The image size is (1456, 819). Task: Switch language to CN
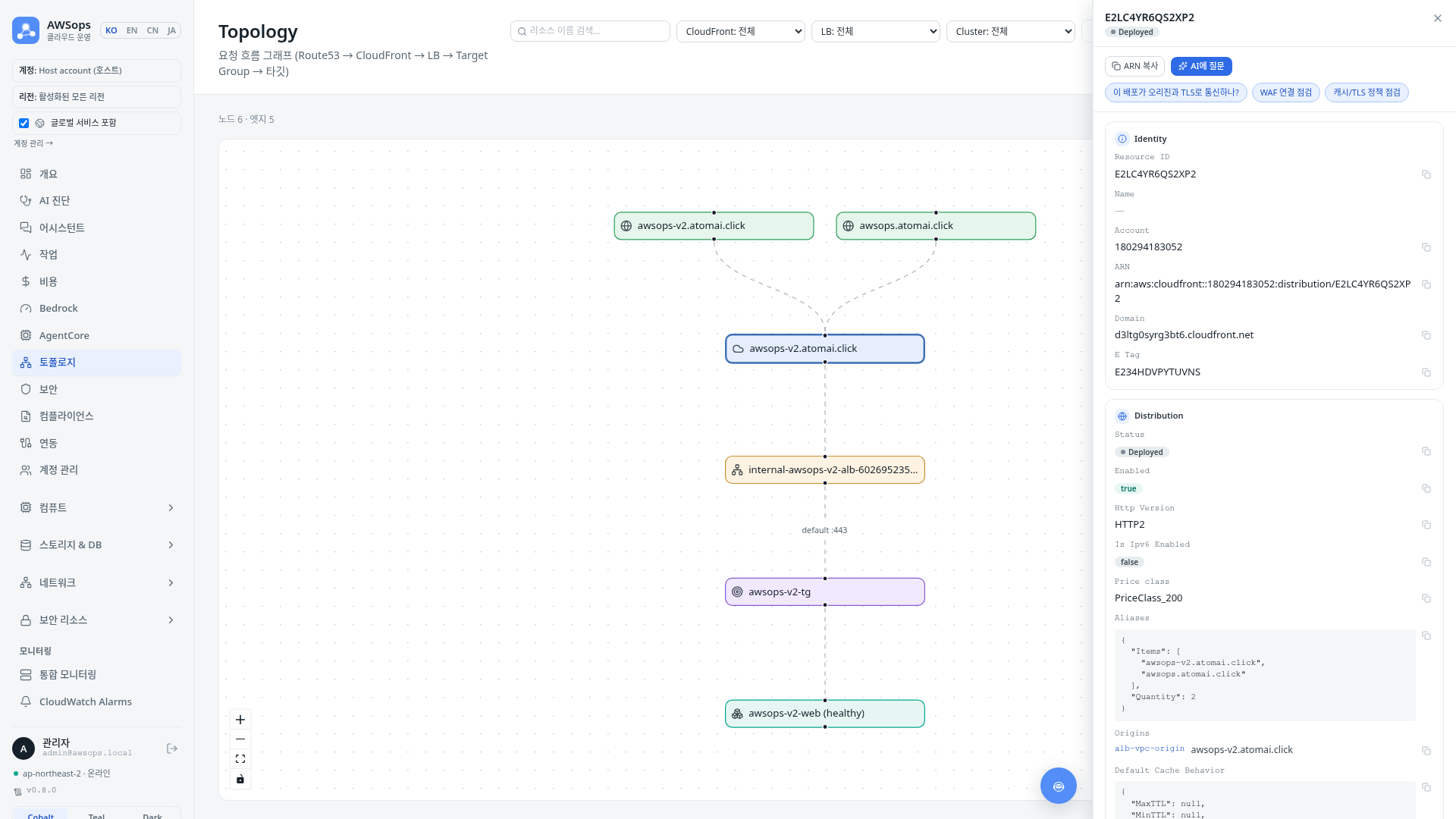point(152,30)
